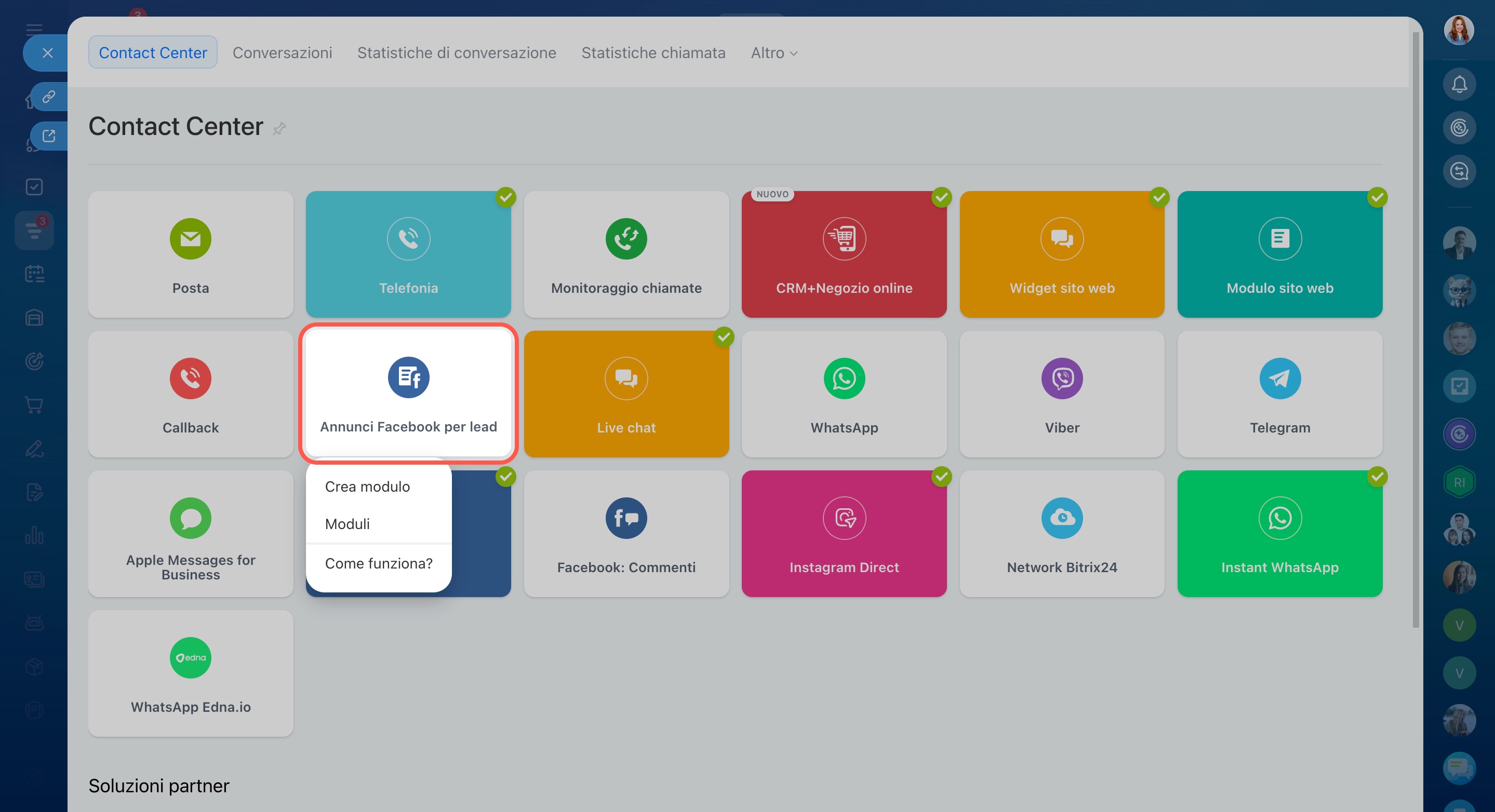
Task: Click the Callback phone icon
Action: click(x=190, y=378)
